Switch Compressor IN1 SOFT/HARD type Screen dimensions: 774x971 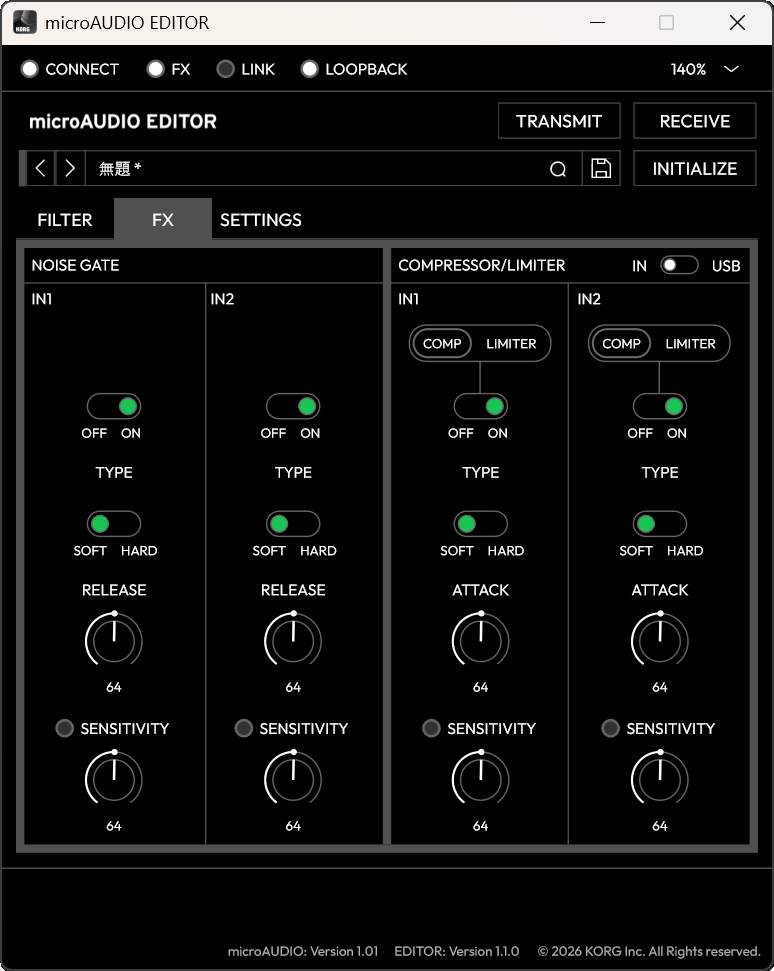[480, 524]
